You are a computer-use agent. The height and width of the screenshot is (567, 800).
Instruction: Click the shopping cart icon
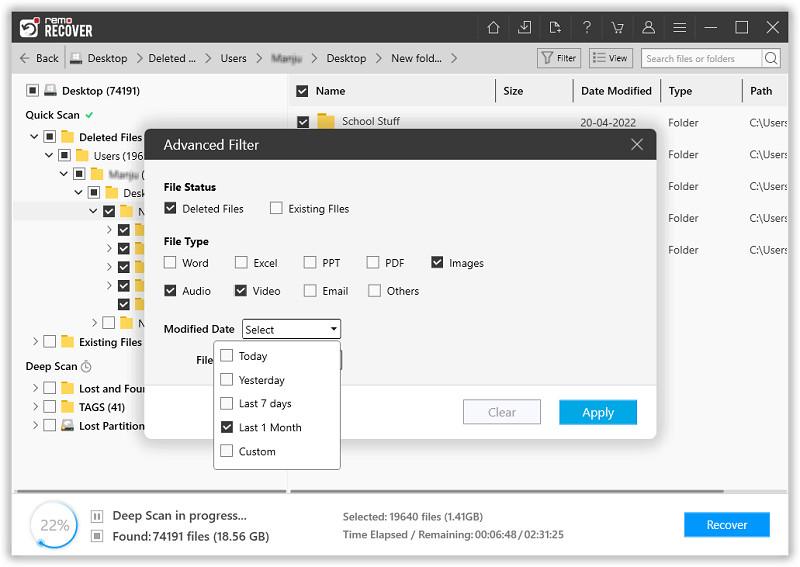point(618,27)
